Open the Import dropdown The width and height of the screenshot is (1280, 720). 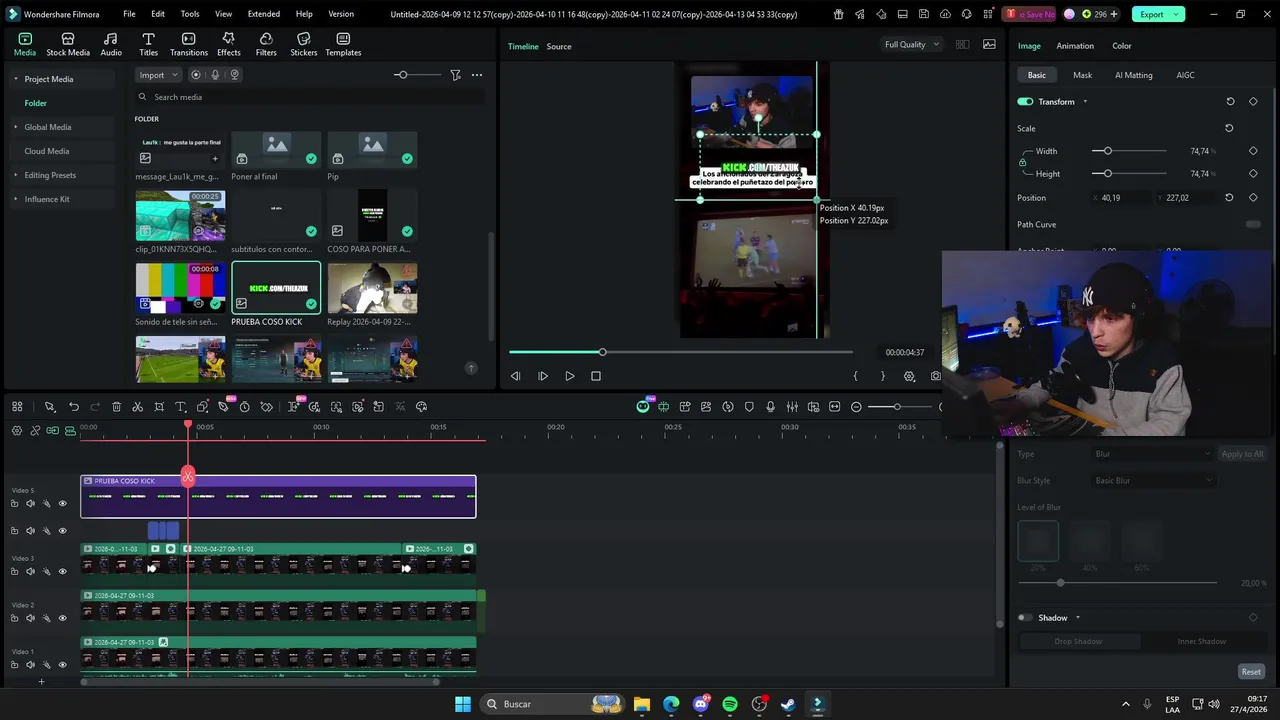158,75
